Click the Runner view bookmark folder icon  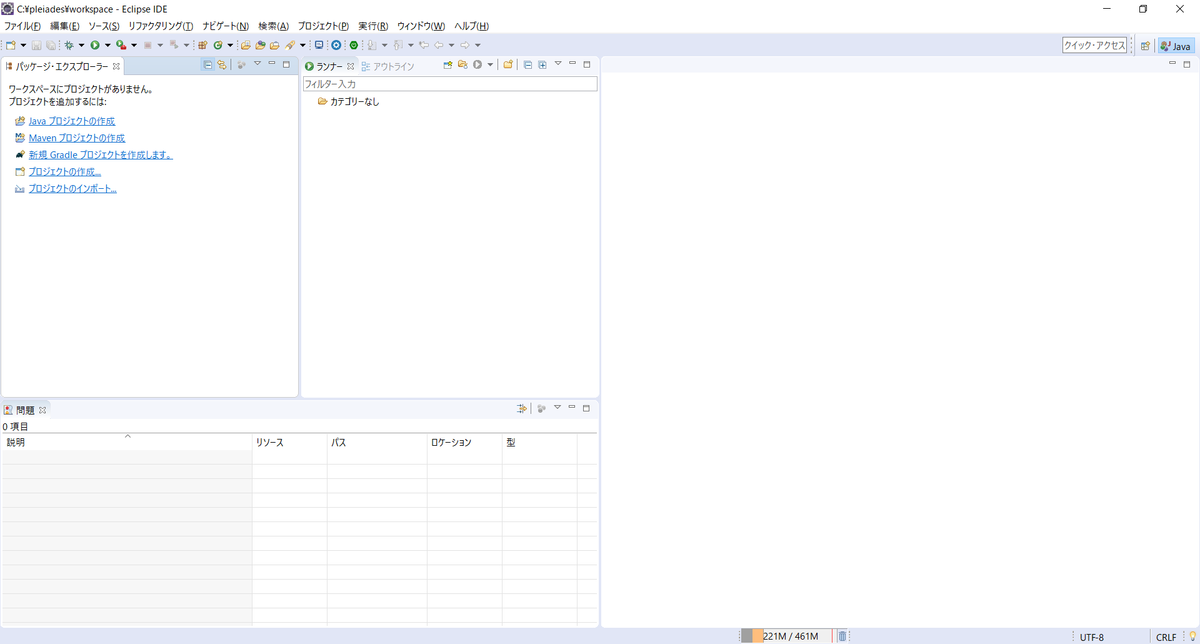click(507, 65)
